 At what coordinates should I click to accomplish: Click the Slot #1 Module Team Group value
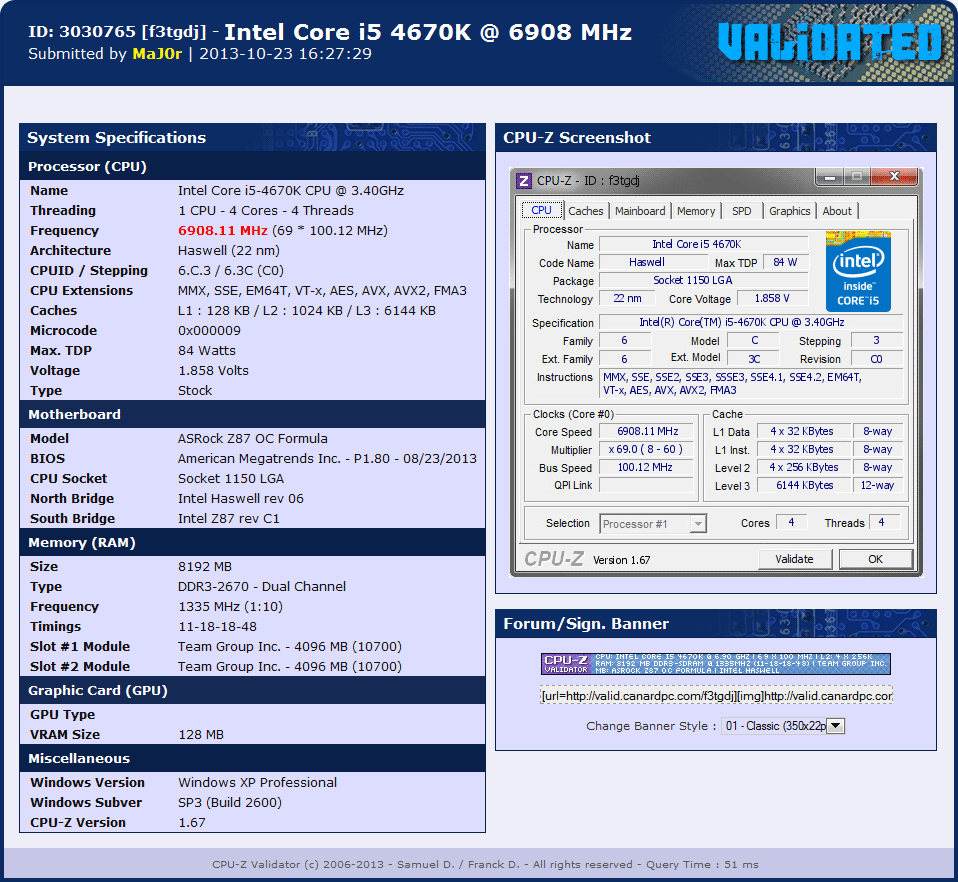point(290,646)
